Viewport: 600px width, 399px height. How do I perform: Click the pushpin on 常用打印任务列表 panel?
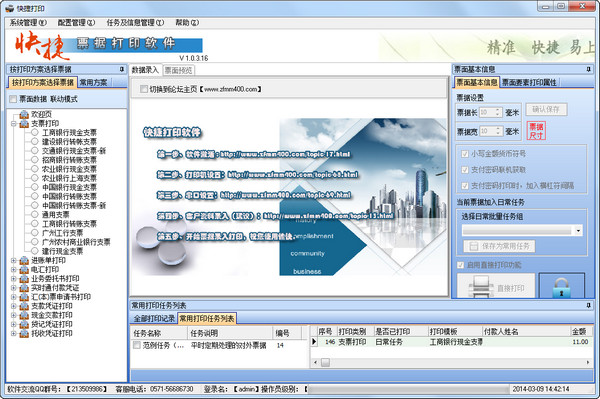pyautogui.click(x=588, y=305)
